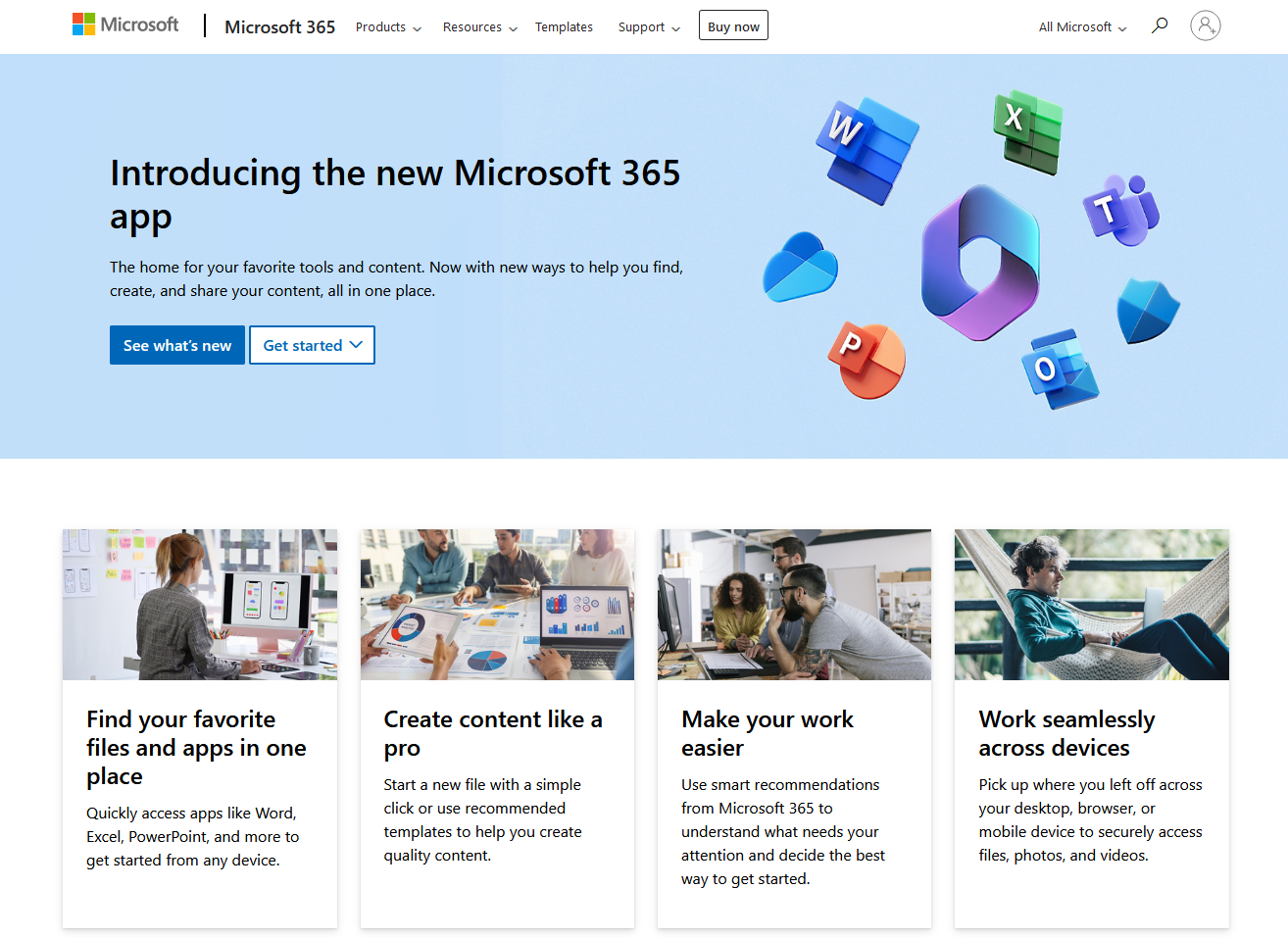The image size is (1288, 938).
Task: Click the See what's new button
Action: (176, 345)
